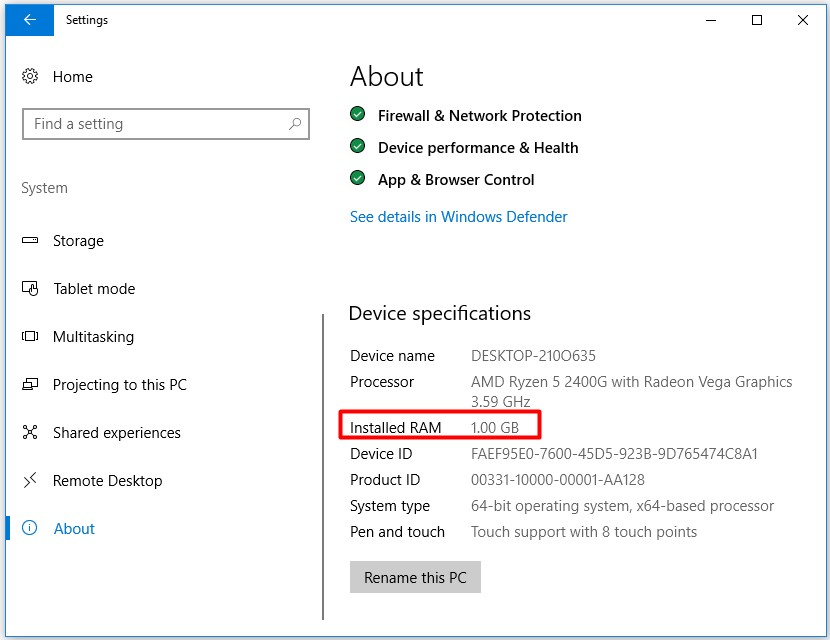This screenshot has height=640, width=830.
Task: Click the vertical scrollbar beside Device specifications
Action: (323, 466)
